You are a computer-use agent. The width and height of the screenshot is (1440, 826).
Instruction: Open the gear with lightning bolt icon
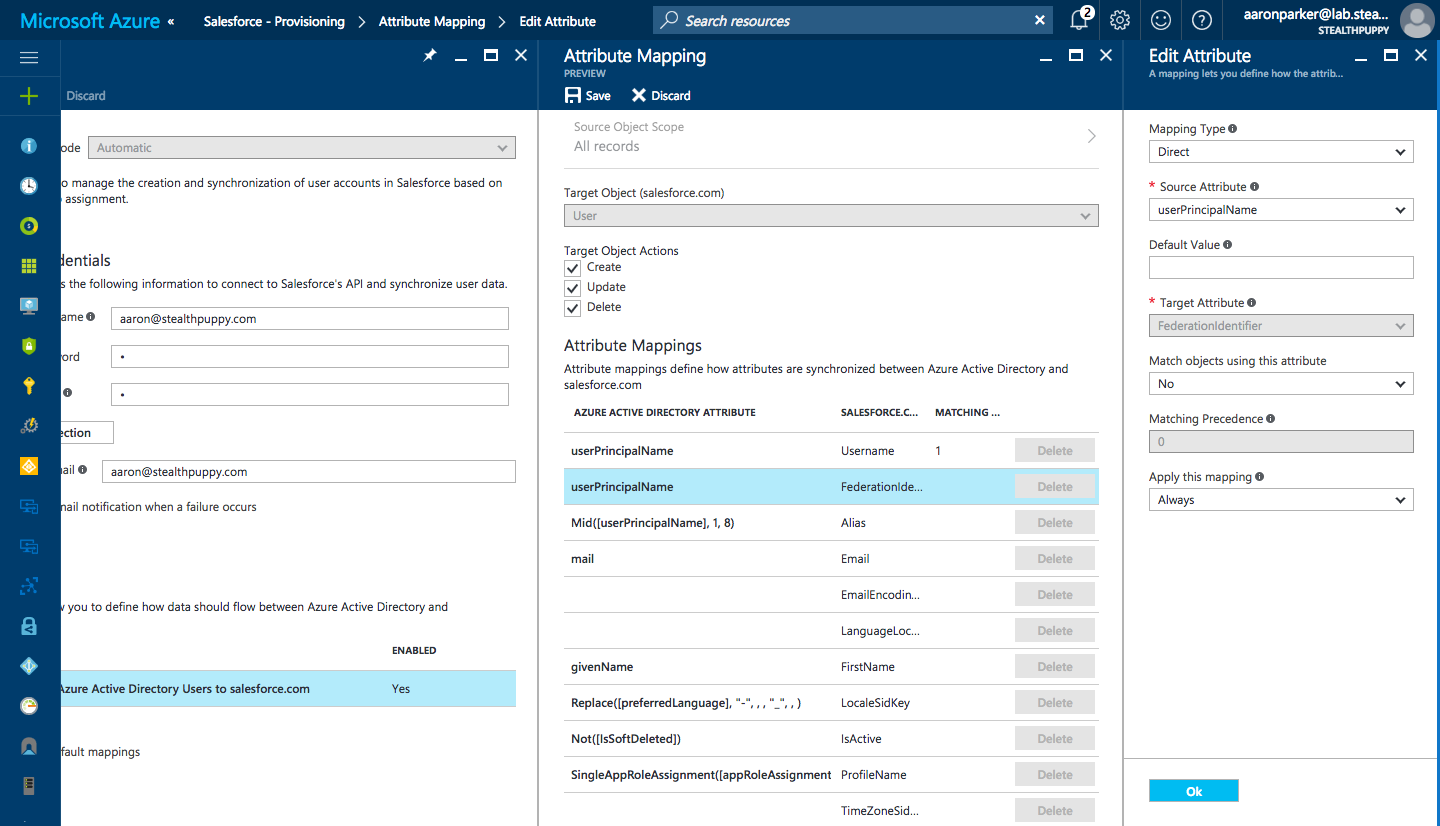pyautogui.click(x=29, y=426)
